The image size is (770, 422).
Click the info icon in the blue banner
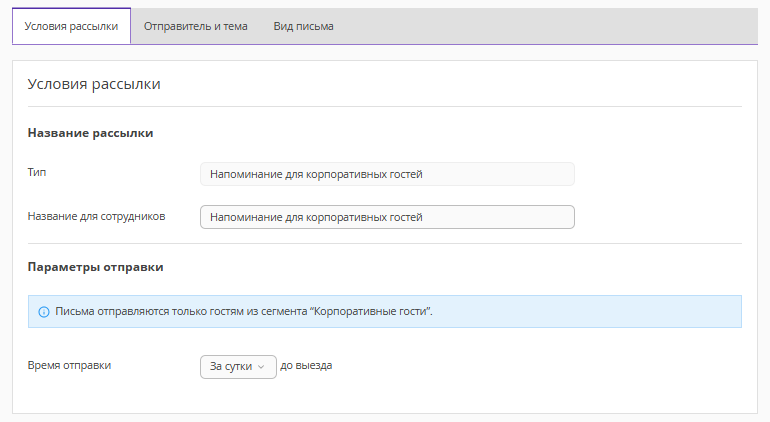pos(44,312)
